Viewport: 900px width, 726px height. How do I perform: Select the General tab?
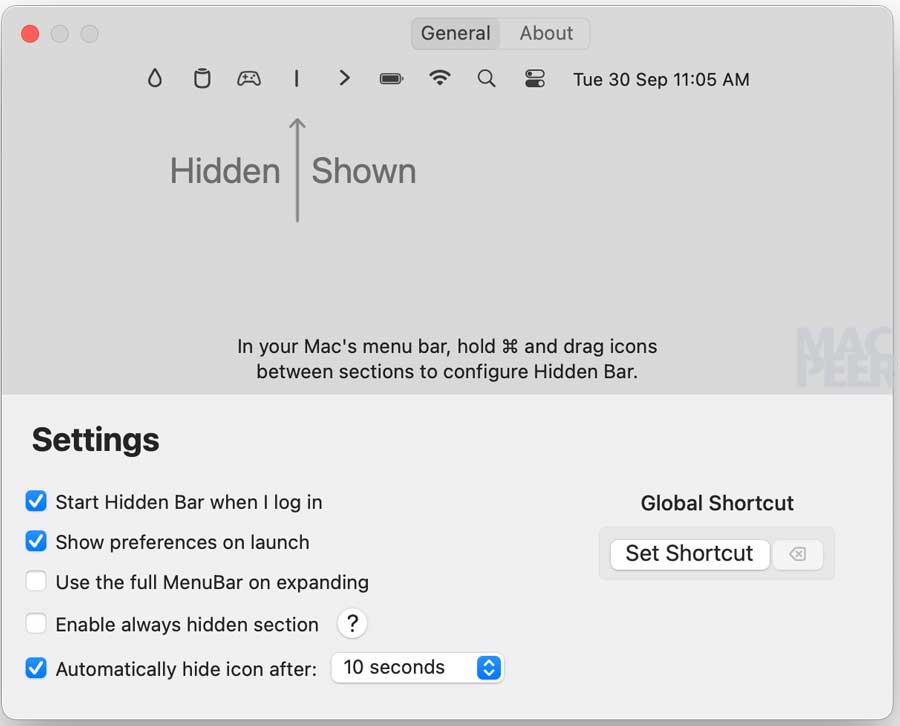(x=455, y=33)
